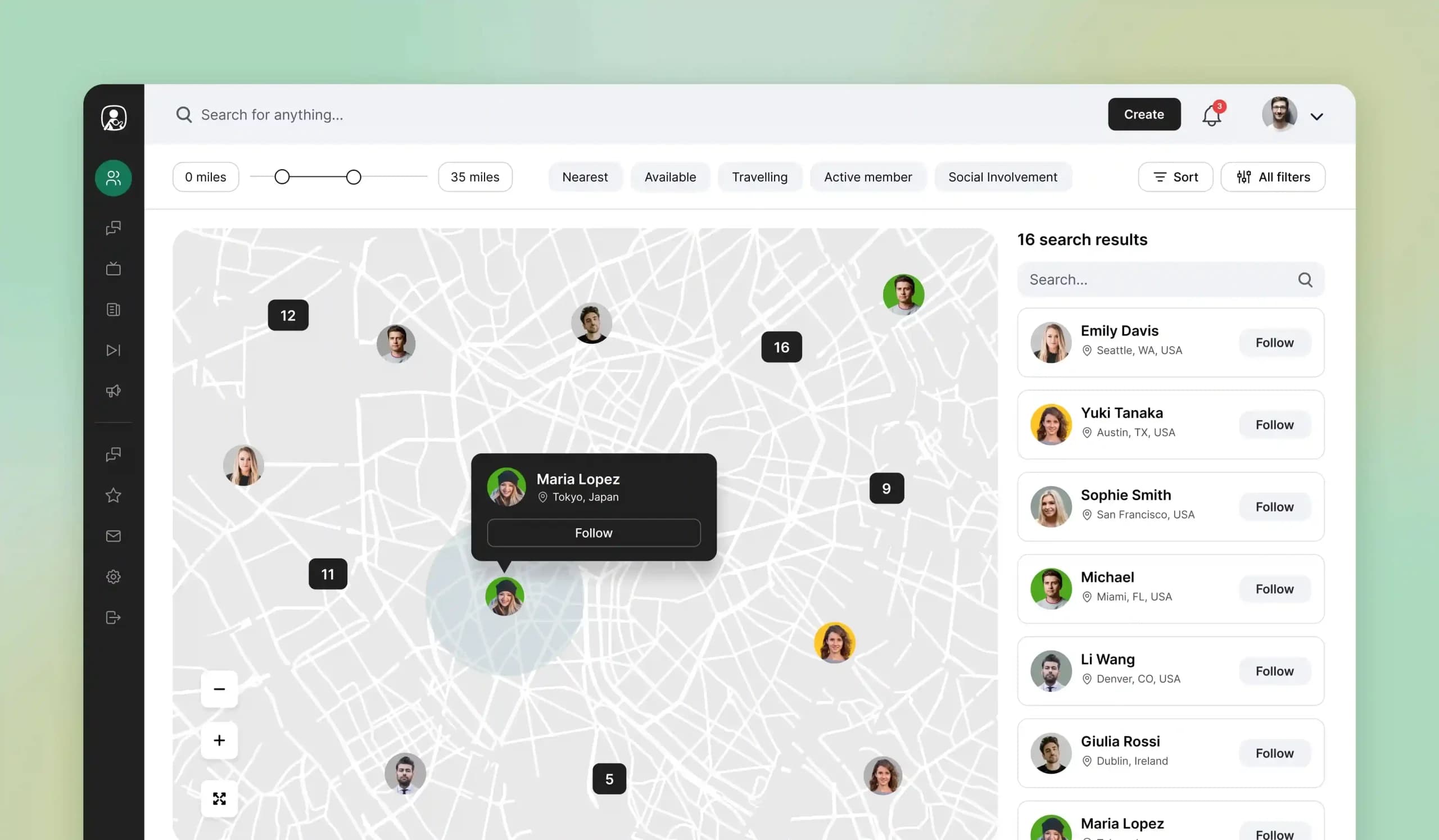Image resolution: width=1439 pixels, height=840 pixels.
Task: Zoom out the map with minus button
Action: coord(219,689)
